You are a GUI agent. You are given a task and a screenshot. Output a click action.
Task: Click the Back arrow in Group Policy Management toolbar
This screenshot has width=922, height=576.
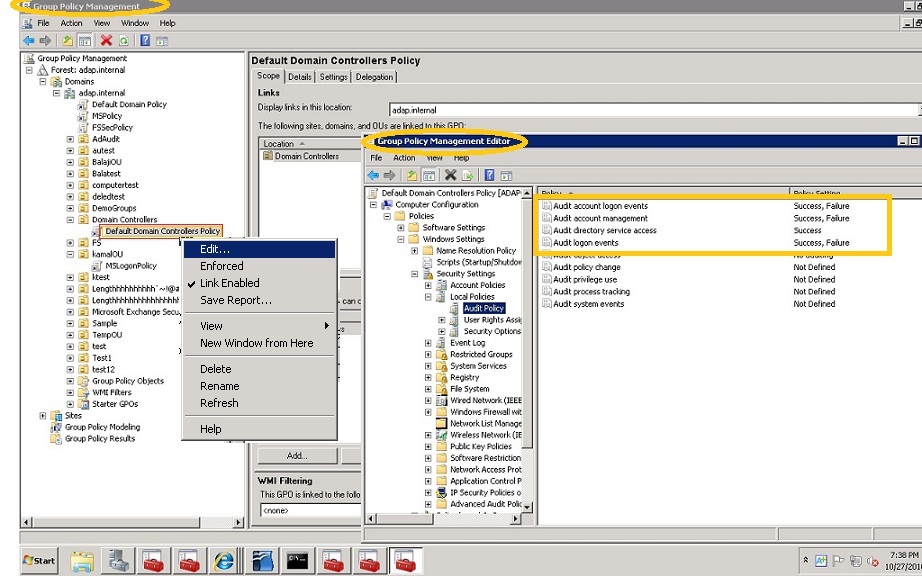coord(29,41)
